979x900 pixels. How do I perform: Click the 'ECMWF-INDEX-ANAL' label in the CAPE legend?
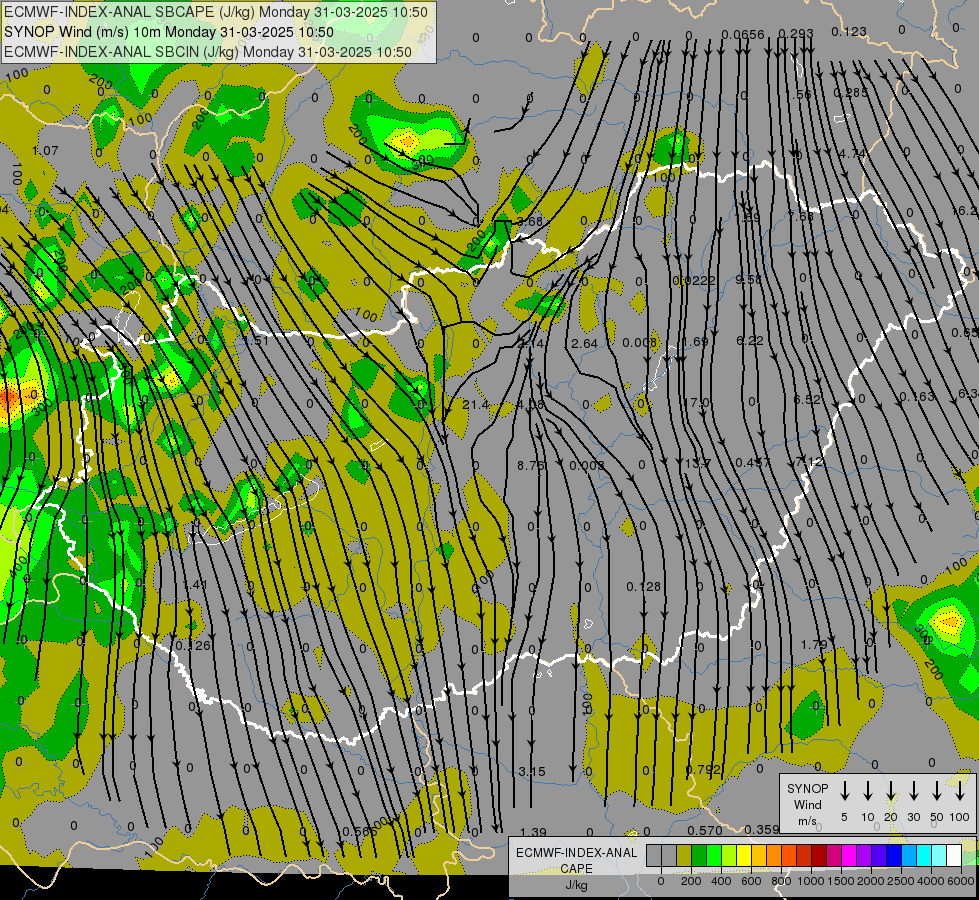tap(576, 853)
